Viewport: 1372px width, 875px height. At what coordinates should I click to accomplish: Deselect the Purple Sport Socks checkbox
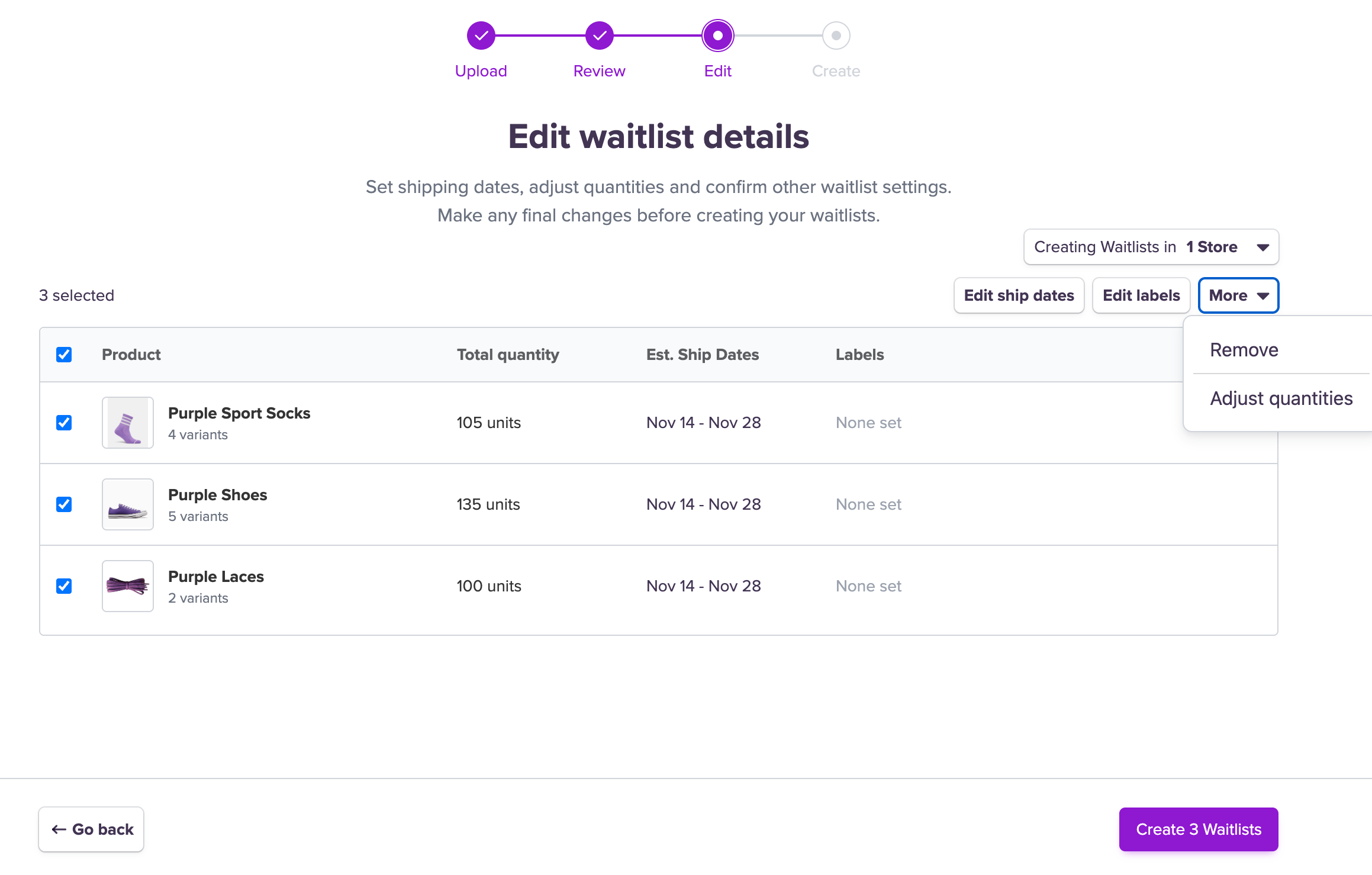(x=64, y=423)
